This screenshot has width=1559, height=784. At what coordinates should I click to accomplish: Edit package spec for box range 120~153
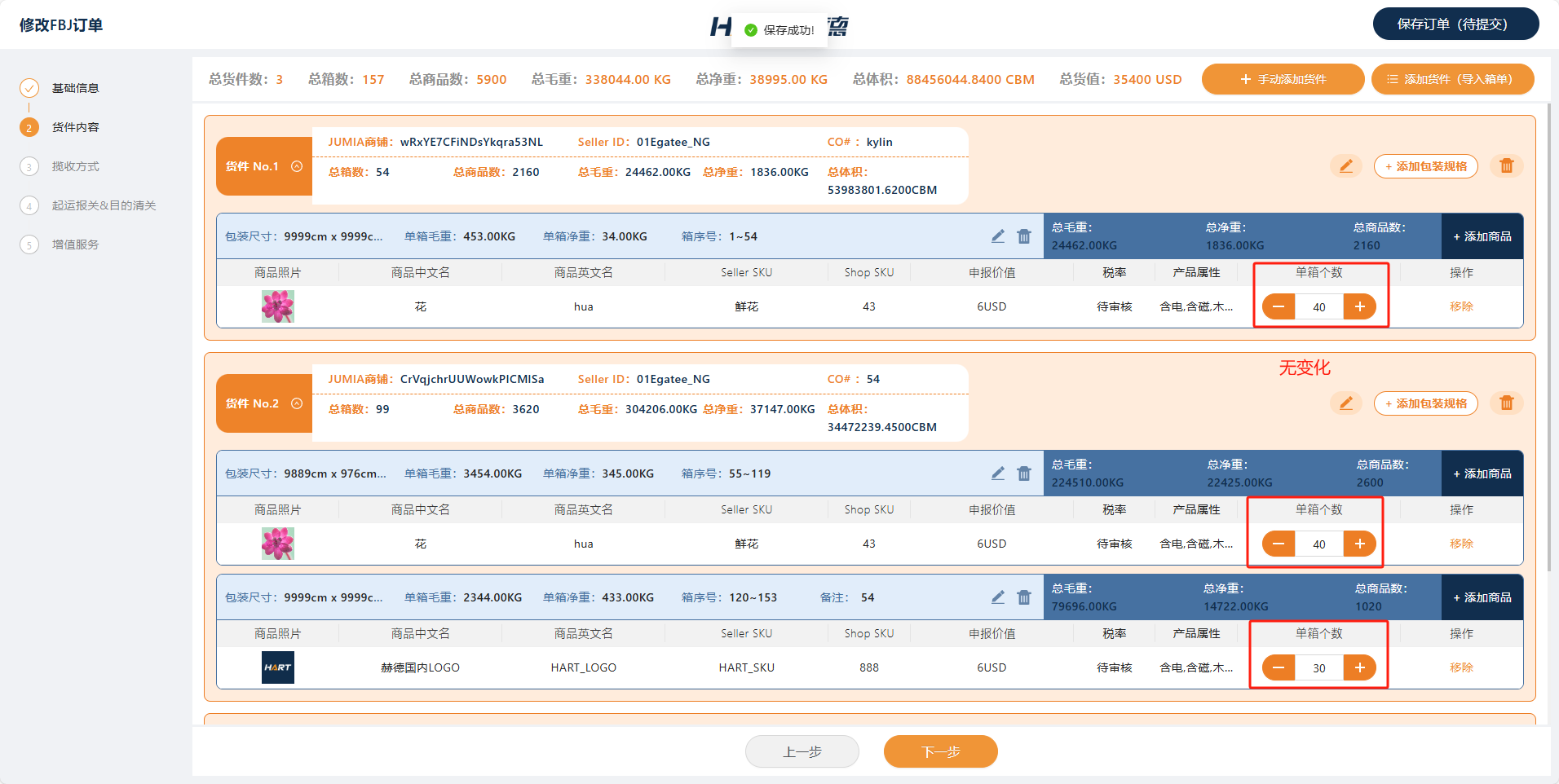click(998, 597)
